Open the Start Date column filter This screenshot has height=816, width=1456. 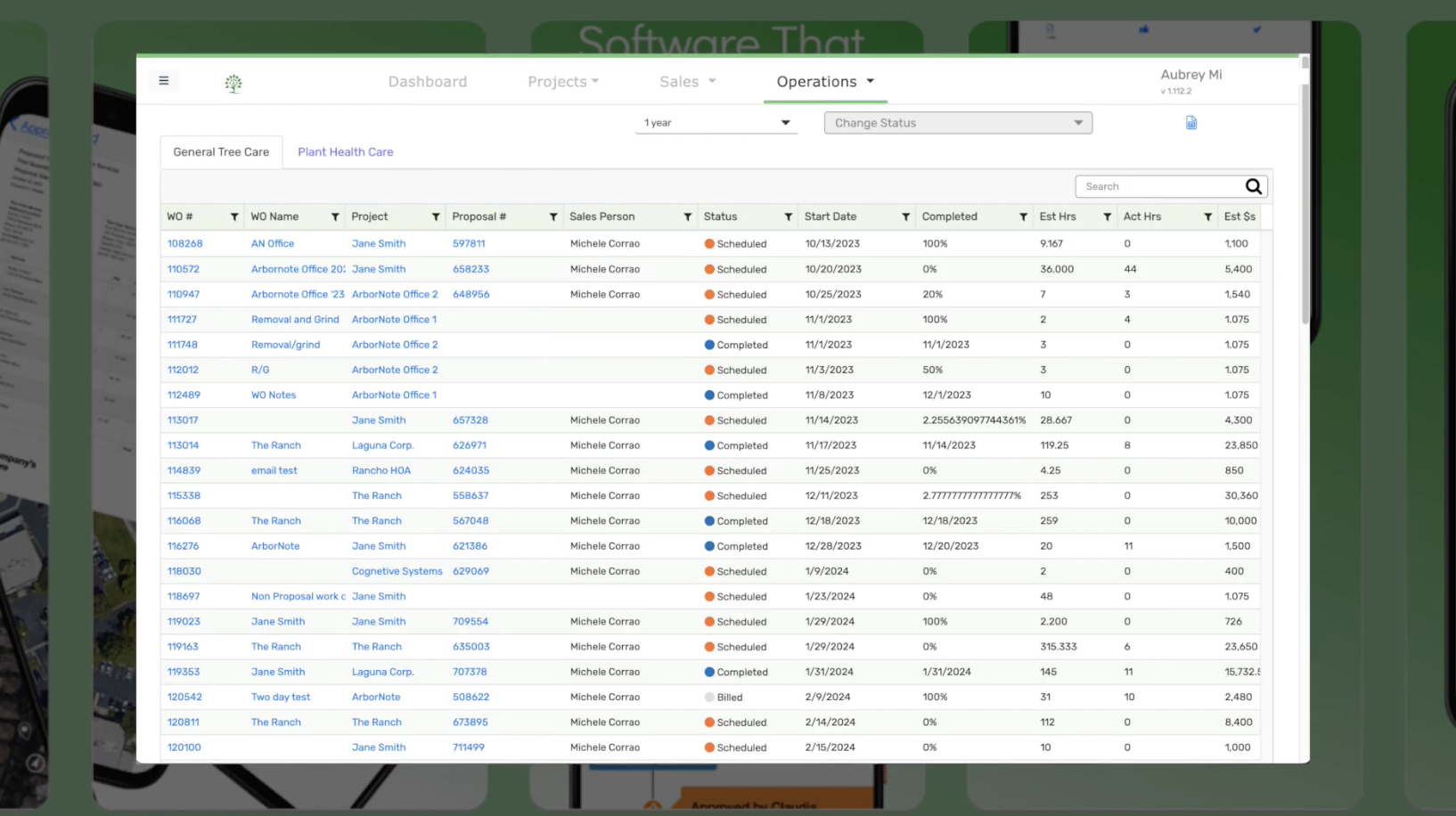(906, 216)
